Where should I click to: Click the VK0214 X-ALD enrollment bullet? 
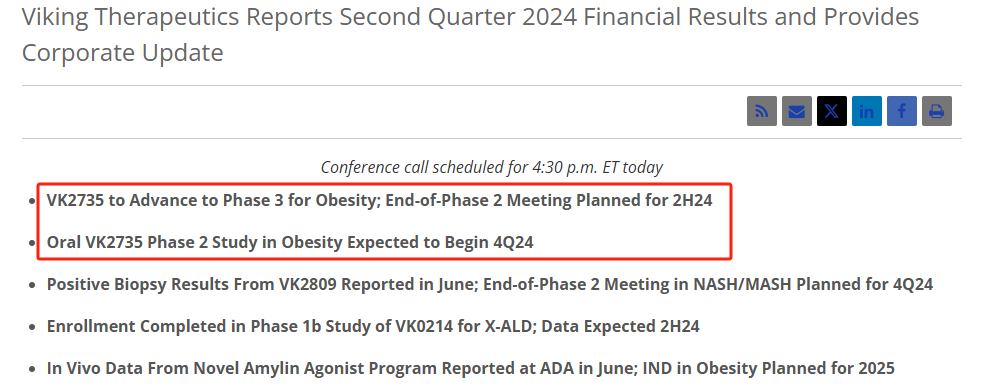(x=373, y=326)
